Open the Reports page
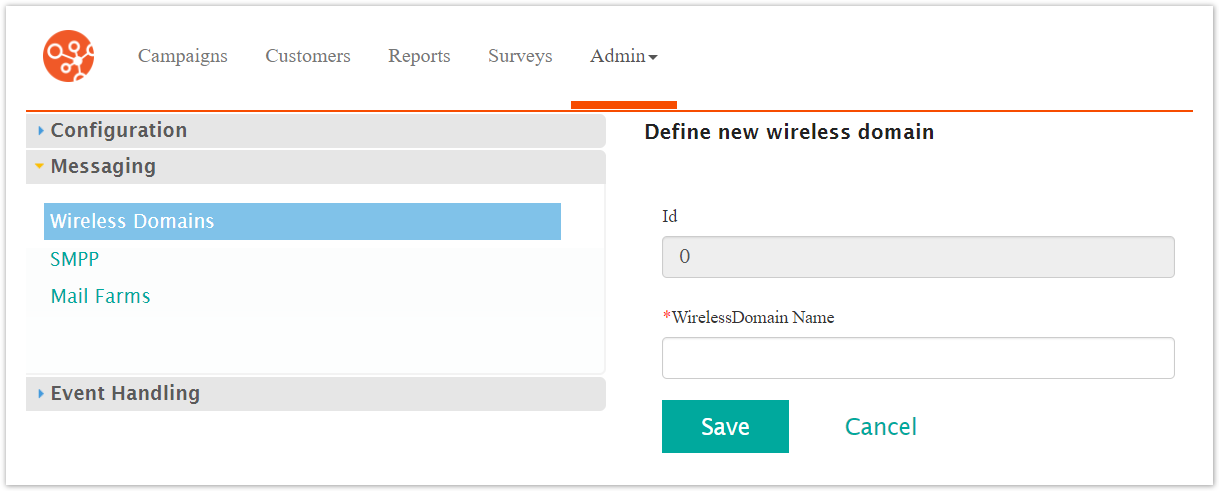Image resolution: width=1219 pixels, height=491 pixels. (419, 56)
